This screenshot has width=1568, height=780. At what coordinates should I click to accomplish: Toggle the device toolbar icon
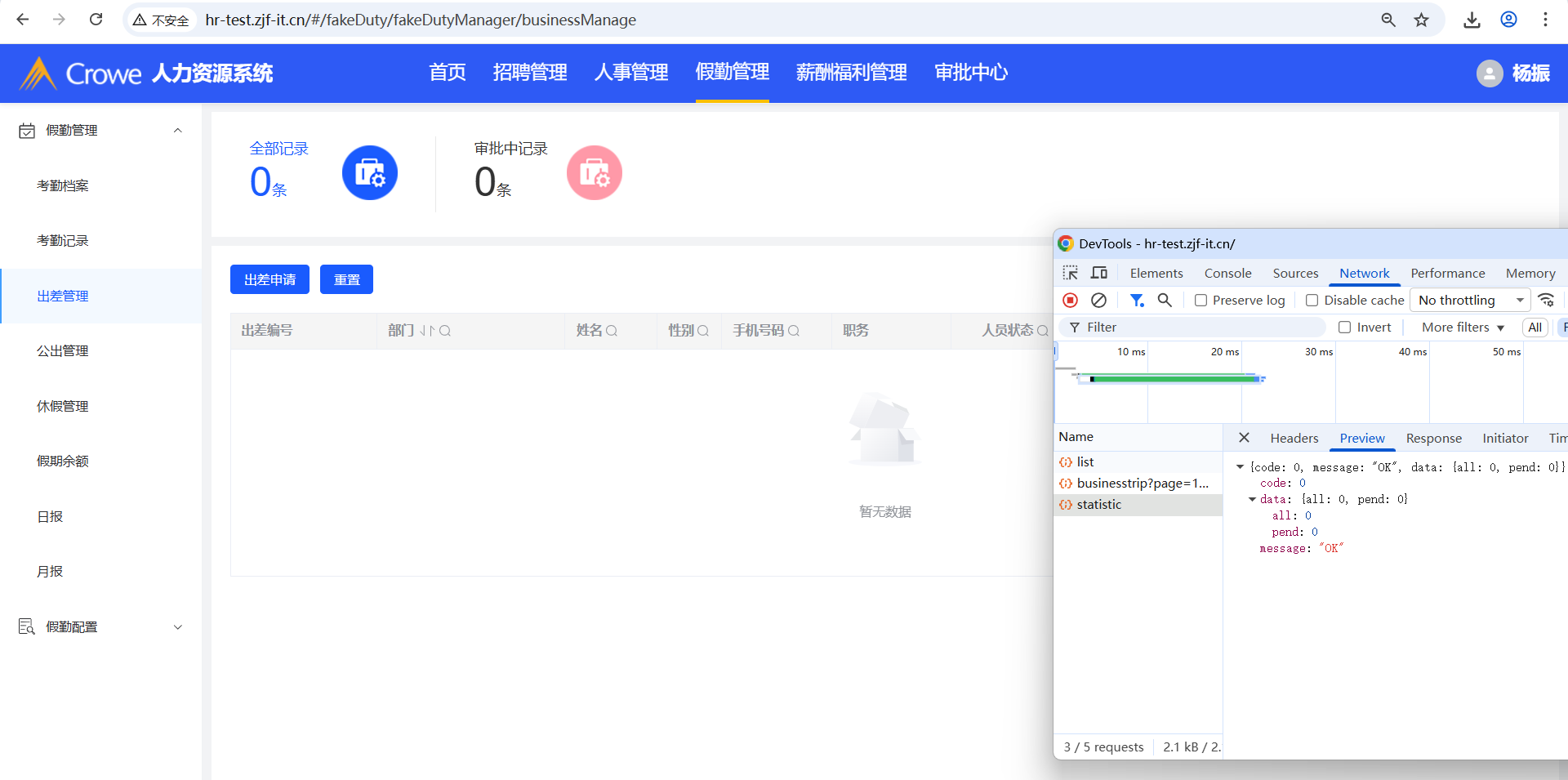(x=1099, y=273)
